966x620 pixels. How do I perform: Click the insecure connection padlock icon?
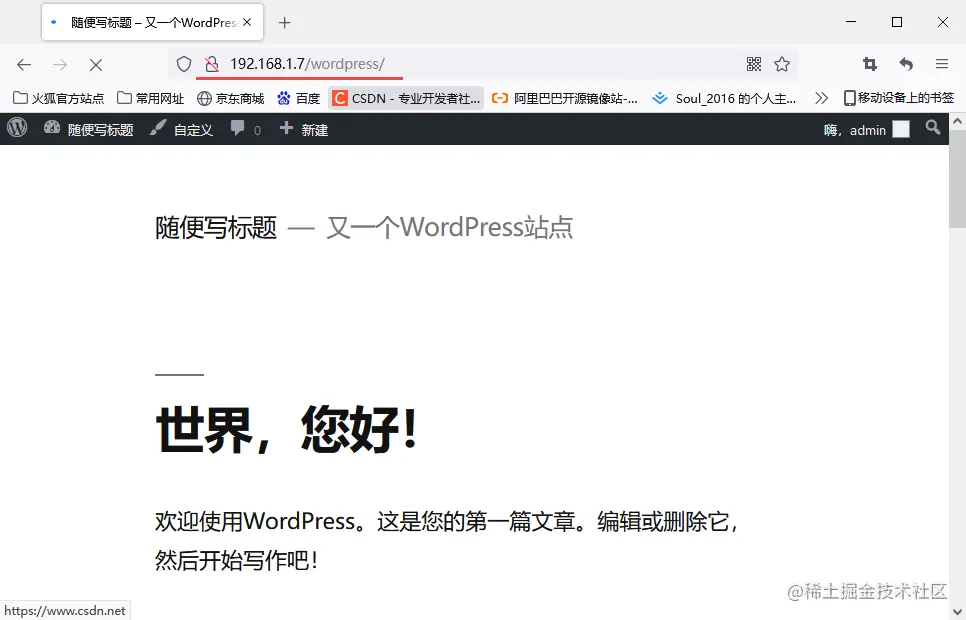210,64
